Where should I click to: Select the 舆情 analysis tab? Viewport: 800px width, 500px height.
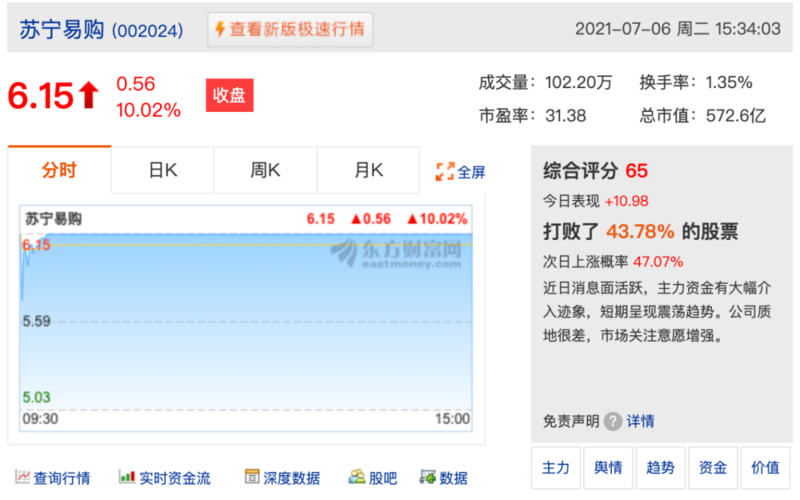(x=608, y=467)
